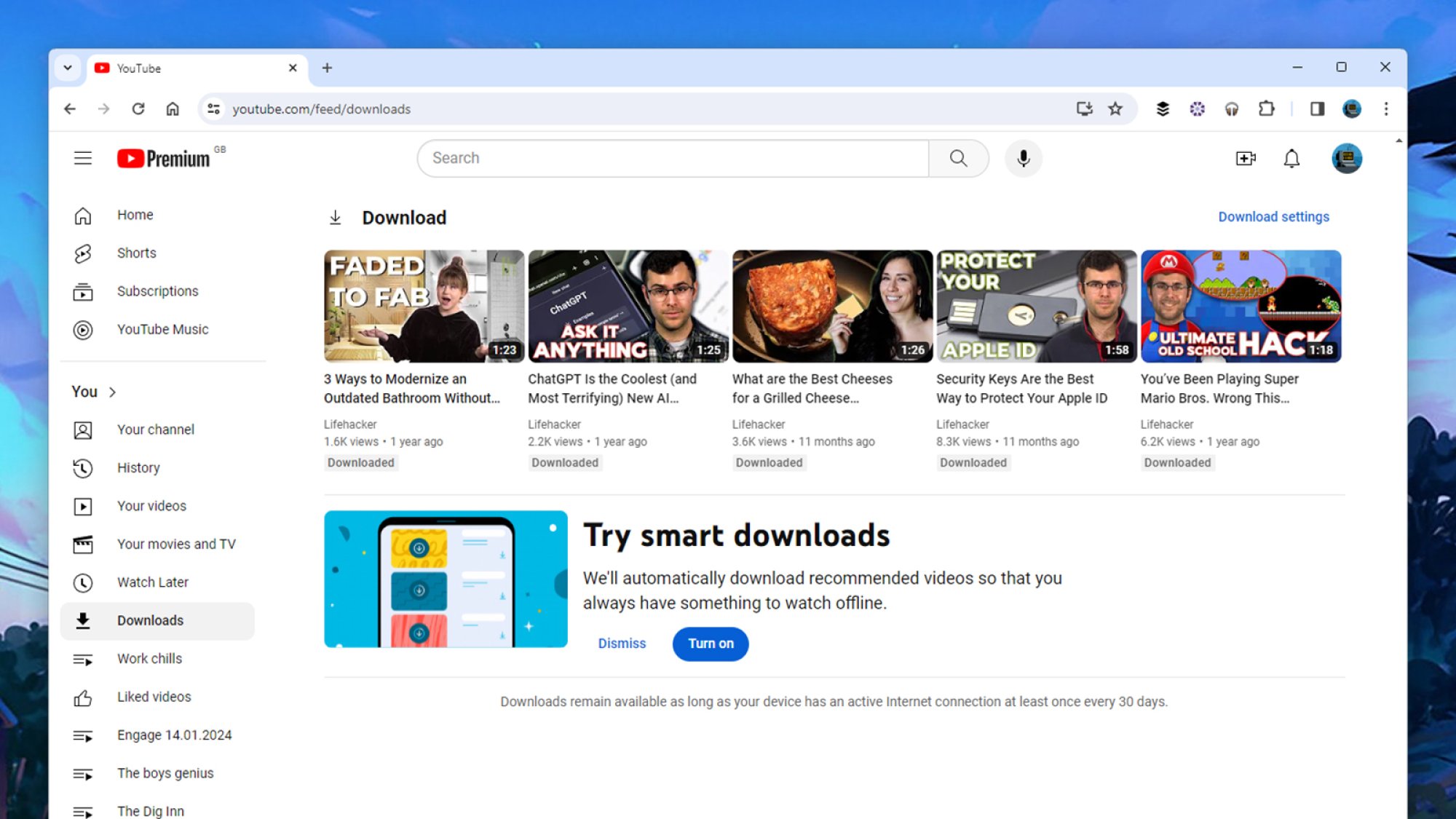Click the magnifier search button
This screenshot has height=819, width=1456.
[959, 158]
